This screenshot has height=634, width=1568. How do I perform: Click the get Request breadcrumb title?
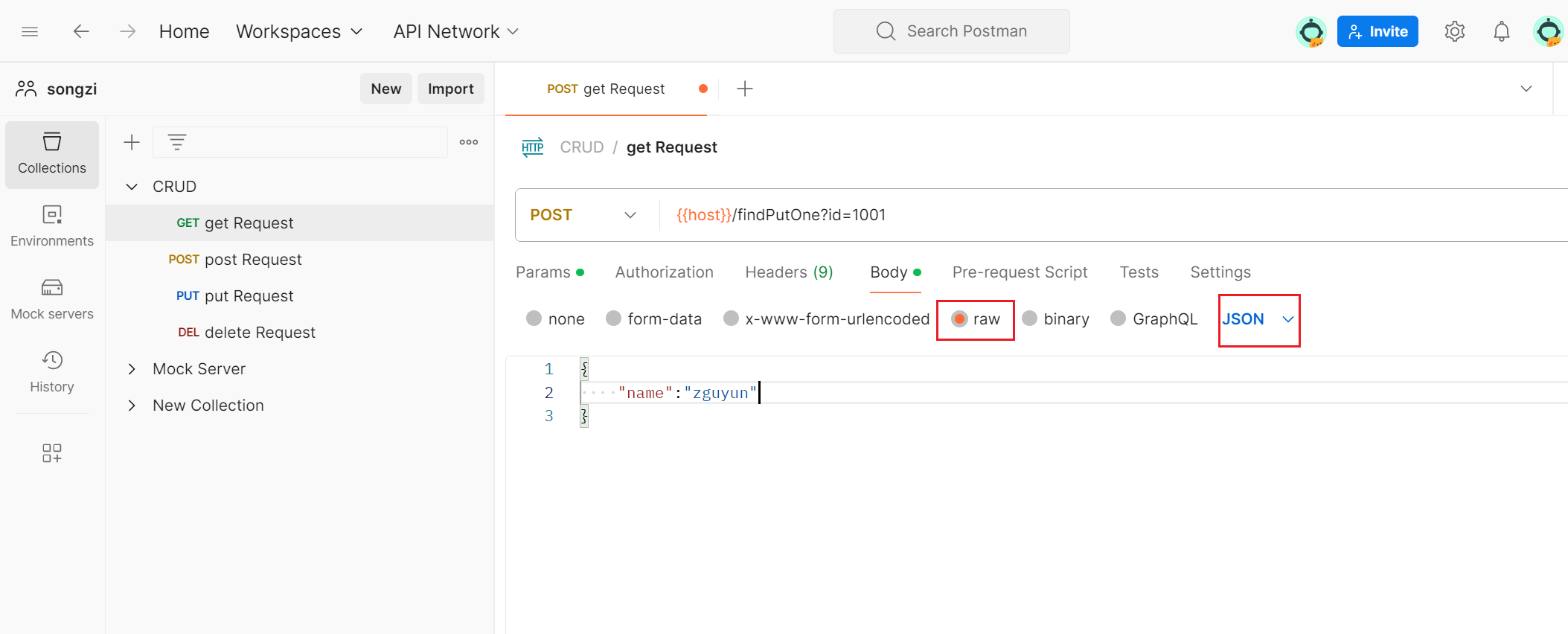click(x=672, y=147)
